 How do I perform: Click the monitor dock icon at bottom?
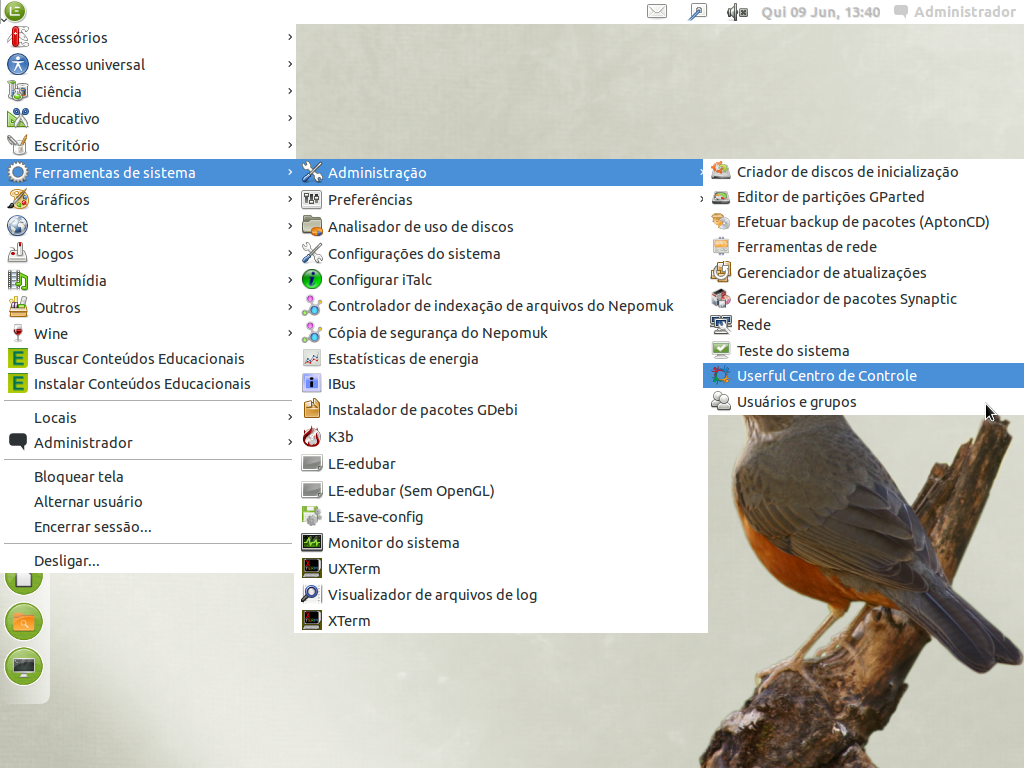[24, 666]
